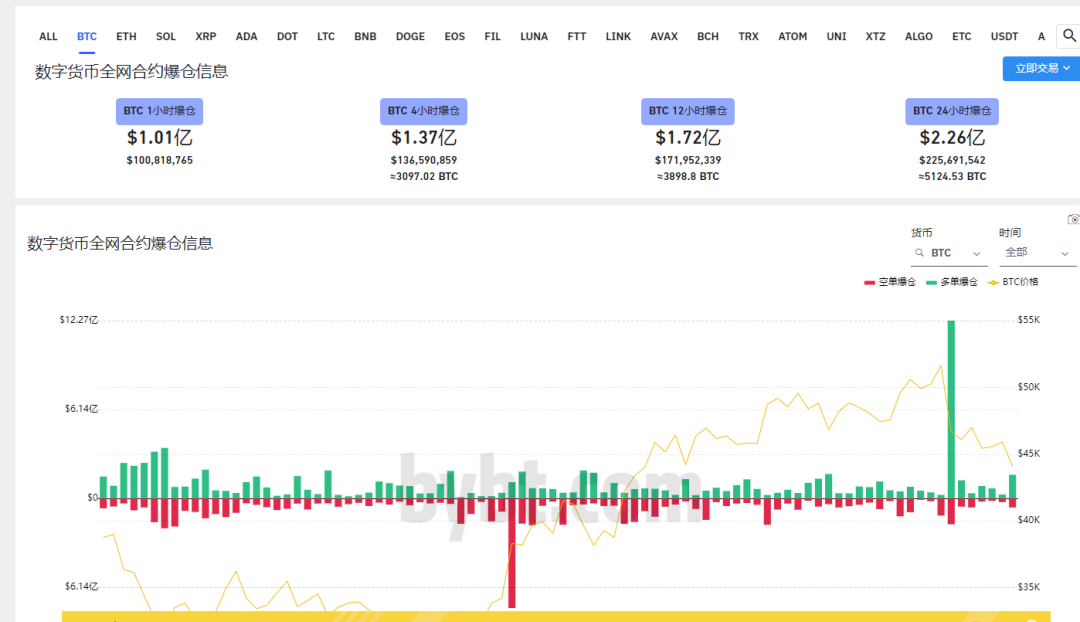The image size is (1080, 622).
Task: Click the $12.27亿 y-axis label
Action: point(79,320)
